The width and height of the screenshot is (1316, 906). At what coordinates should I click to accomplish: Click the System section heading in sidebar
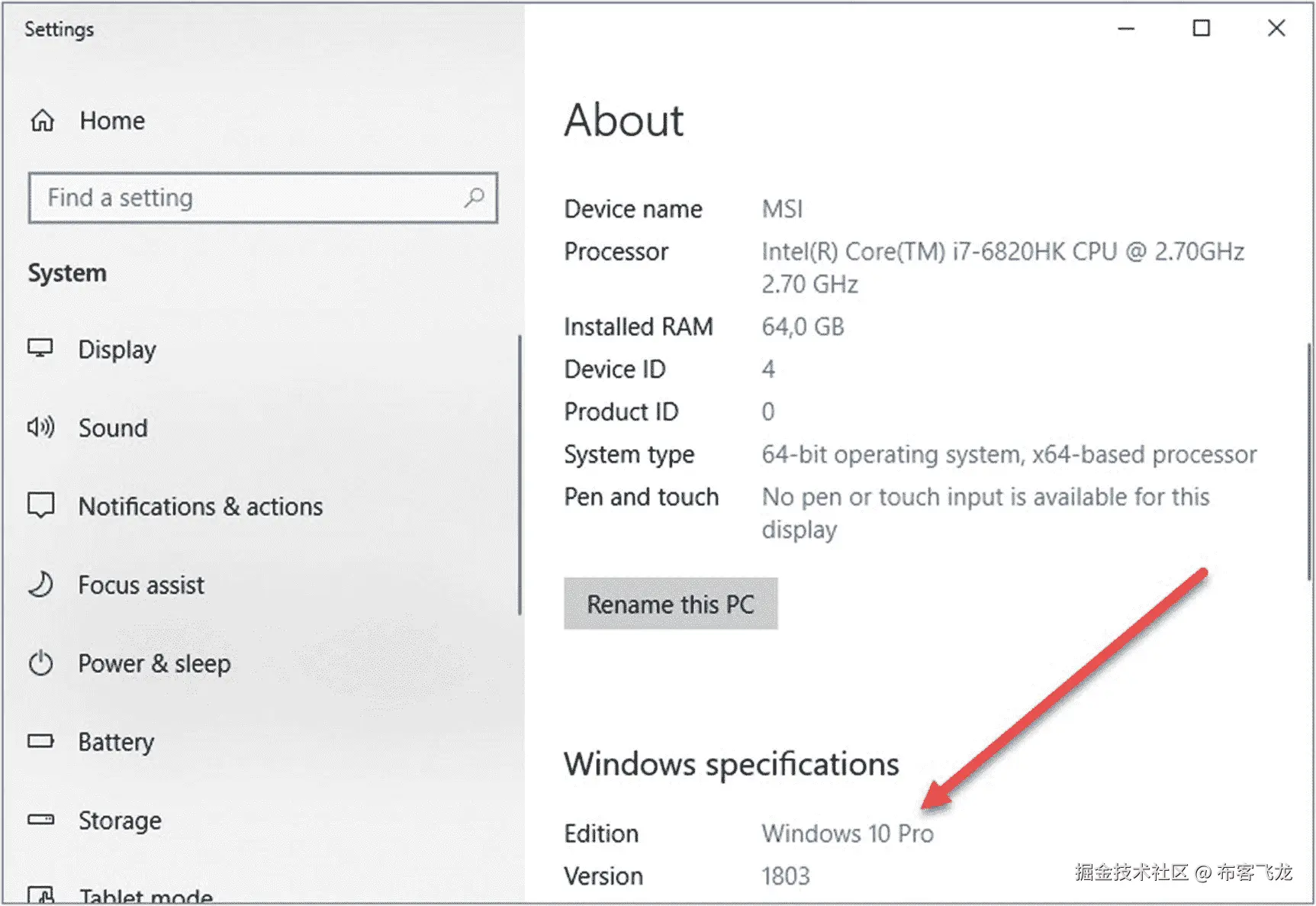(67, 273)
